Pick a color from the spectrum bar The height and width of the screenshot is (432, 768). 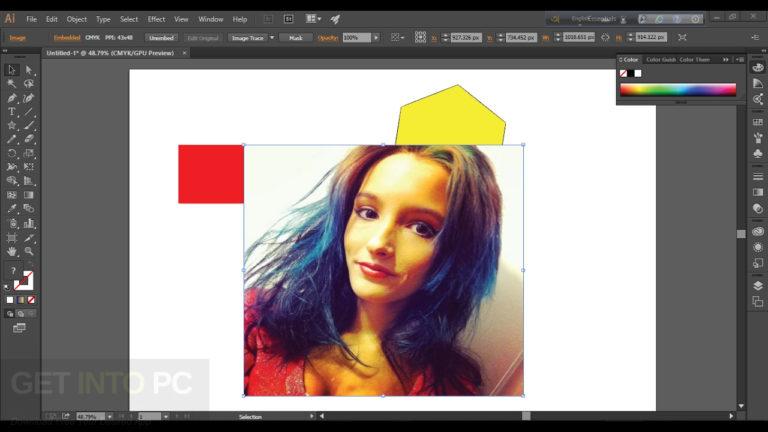point(678,90)
